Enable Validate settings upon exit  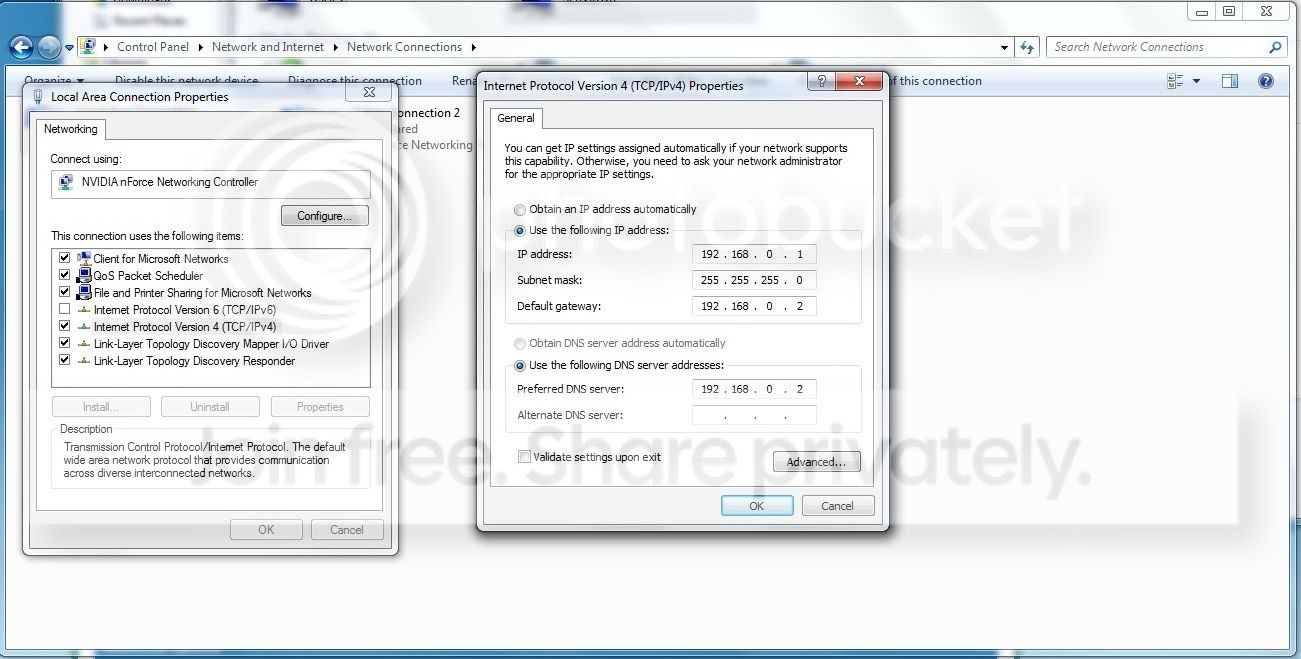click(524, 456)
